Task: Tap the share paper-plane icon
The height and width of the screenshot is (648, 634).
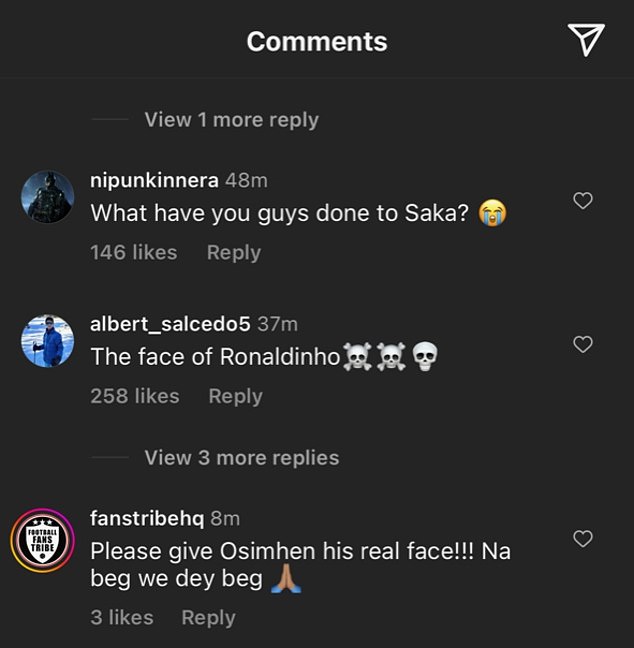Action: (x=586, y=39)
